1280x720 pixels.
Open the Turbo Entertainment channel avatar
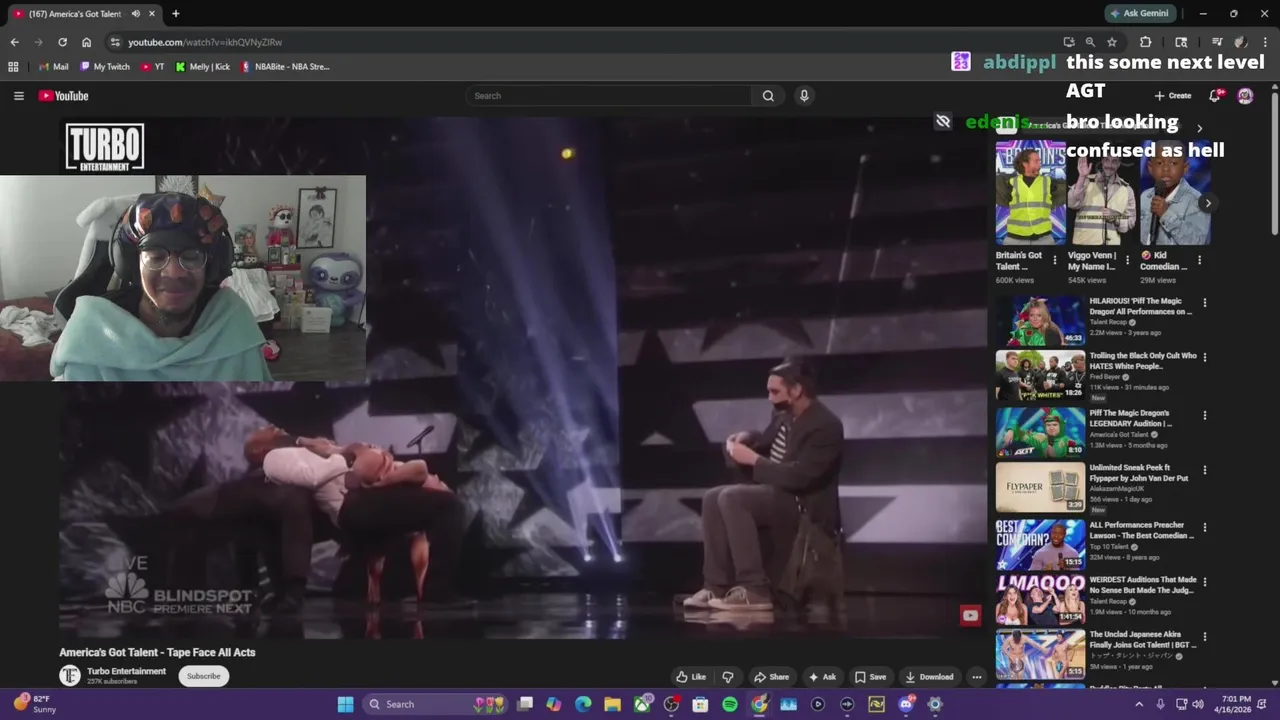[x=69, y=676]
